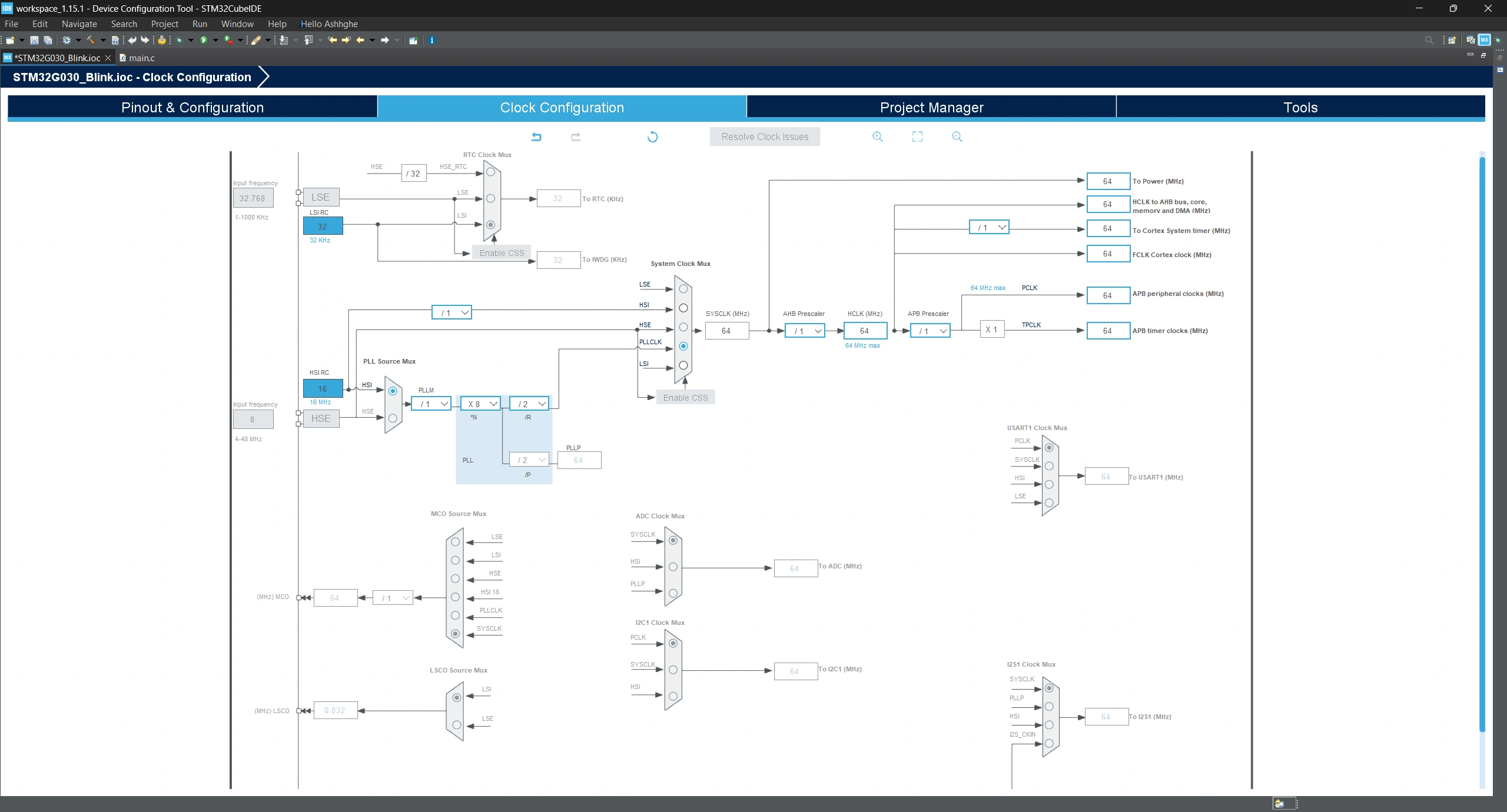Click the External Tools run icon with red toolbox
This screenshot has height=812, width=1507.
click(228, 40)
